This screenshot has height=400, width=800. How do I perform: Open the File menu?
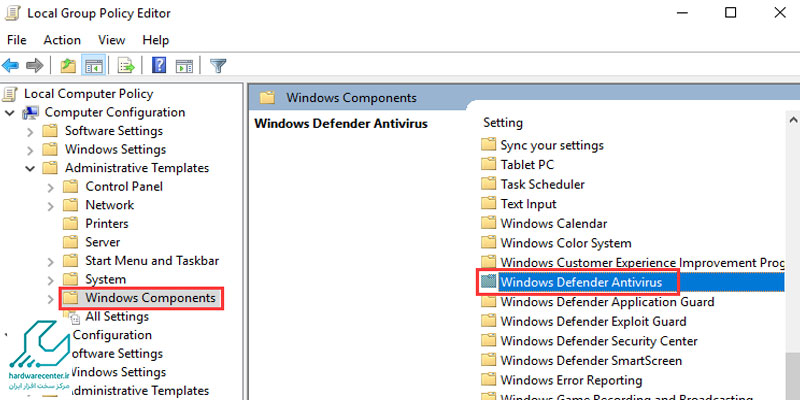click(x=17, y=40)
